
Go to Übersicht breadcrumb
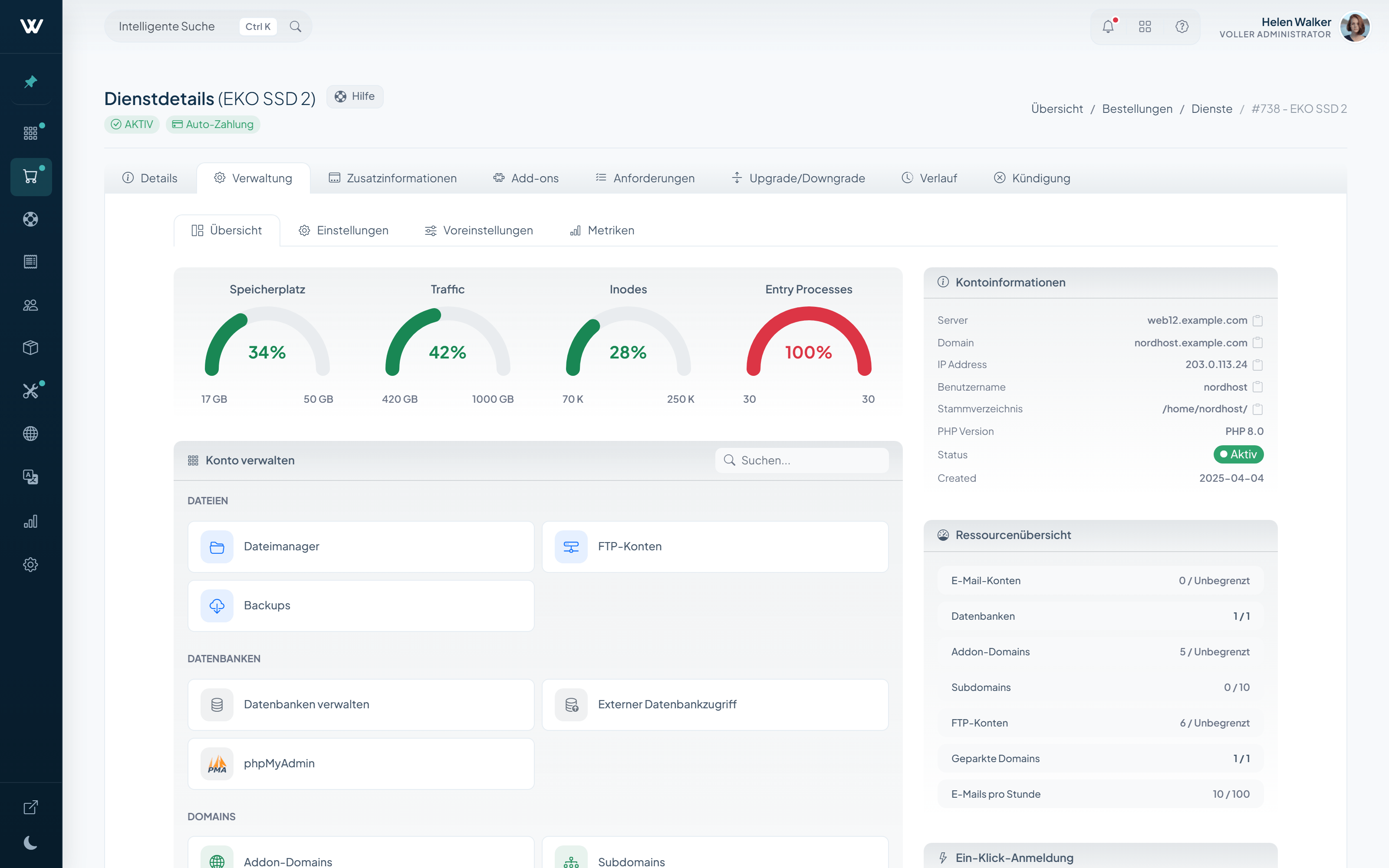point(1057,108)
